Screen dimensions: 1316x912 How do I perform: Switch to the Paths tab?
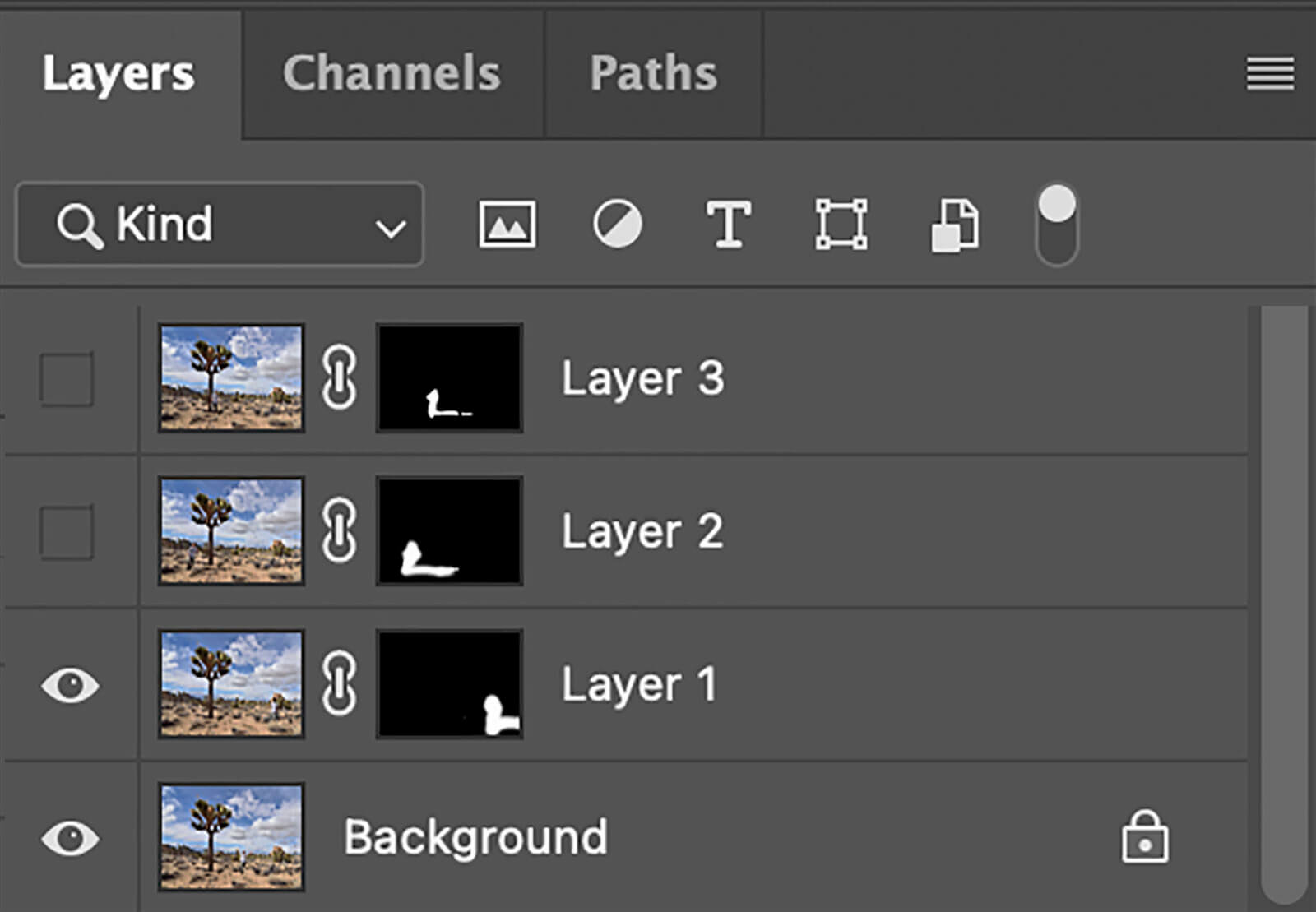(x=653, y=74)
